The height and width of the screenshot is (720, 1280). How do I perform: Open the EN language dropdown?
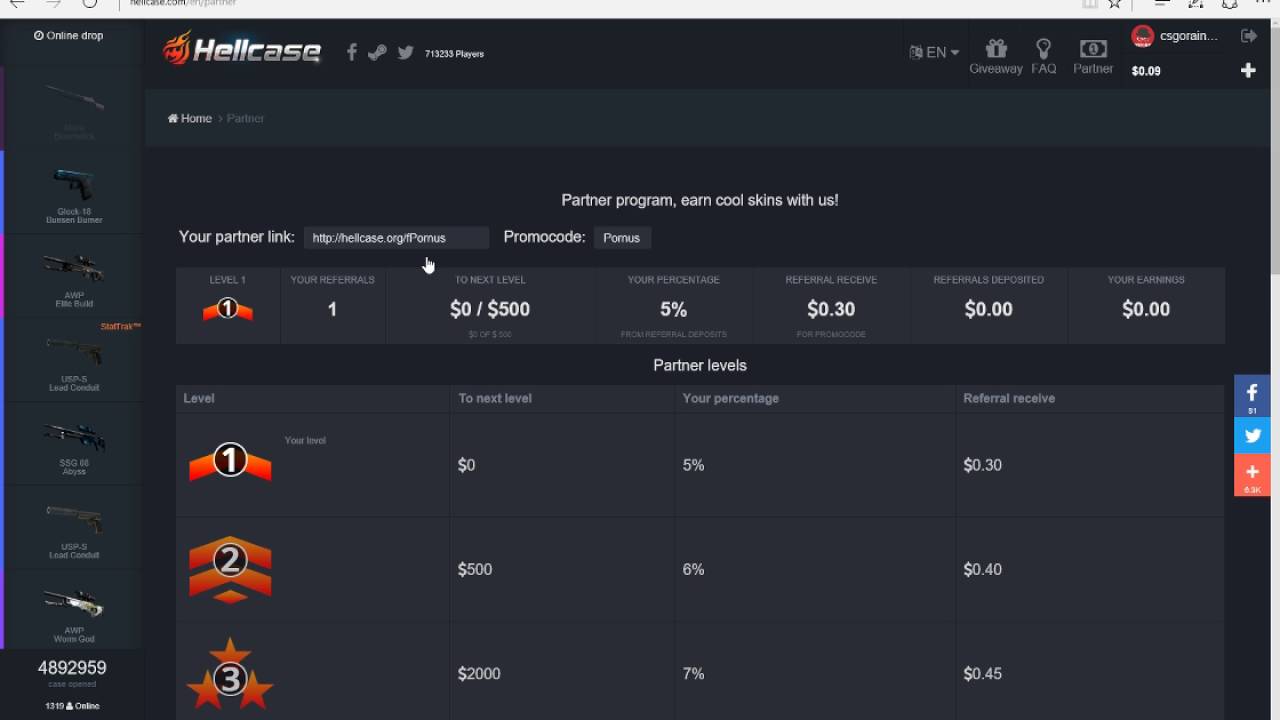tap(934, 52)
